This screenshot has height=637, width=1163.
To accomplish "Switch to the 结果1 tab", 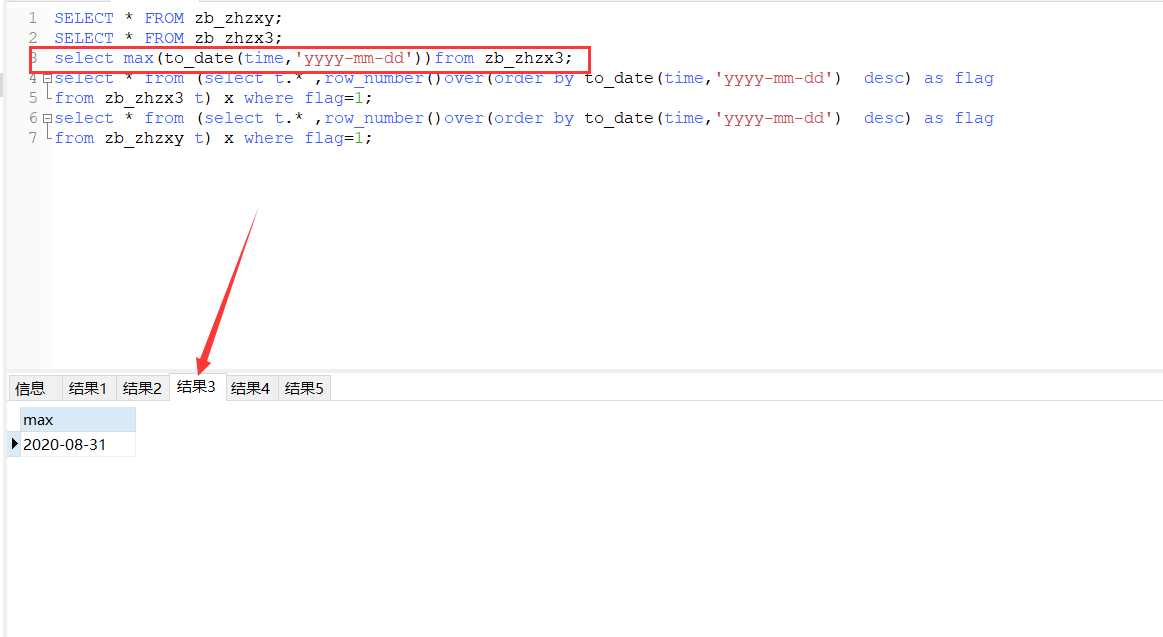I will 88,388.
